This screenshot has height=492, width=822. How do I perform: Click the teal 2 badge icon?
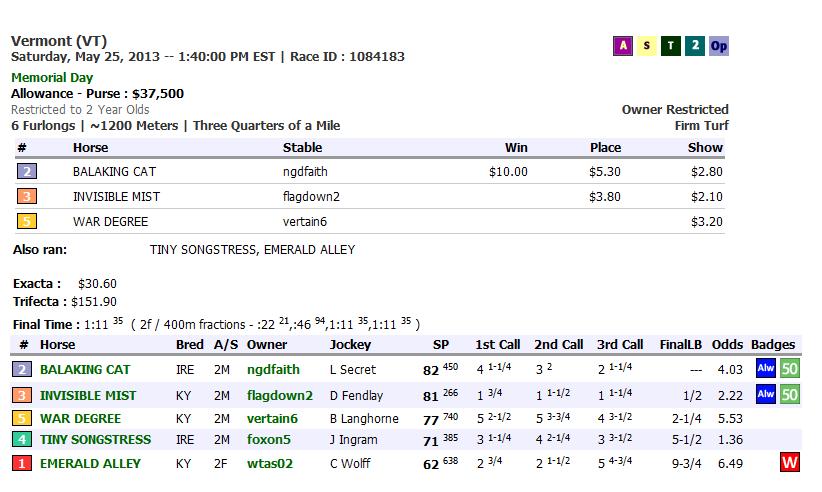pyautogui.click(x=695, y=46)
